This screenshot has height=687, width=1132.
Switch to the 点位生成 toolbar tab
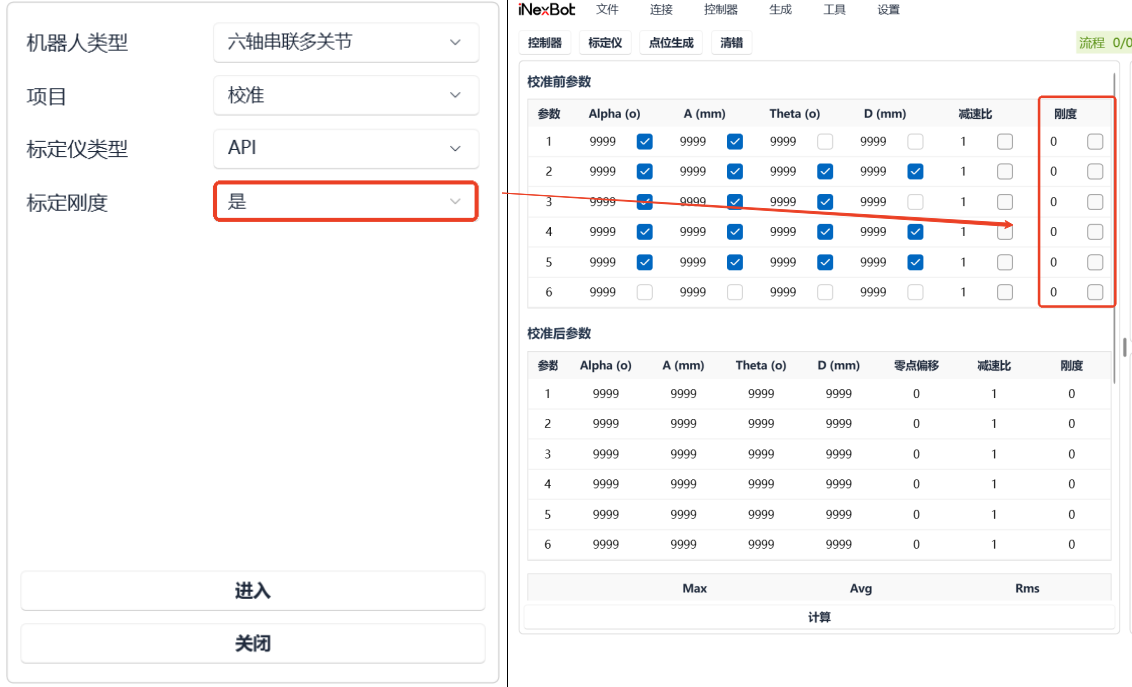pyautogui.click(x=671, y=43)
